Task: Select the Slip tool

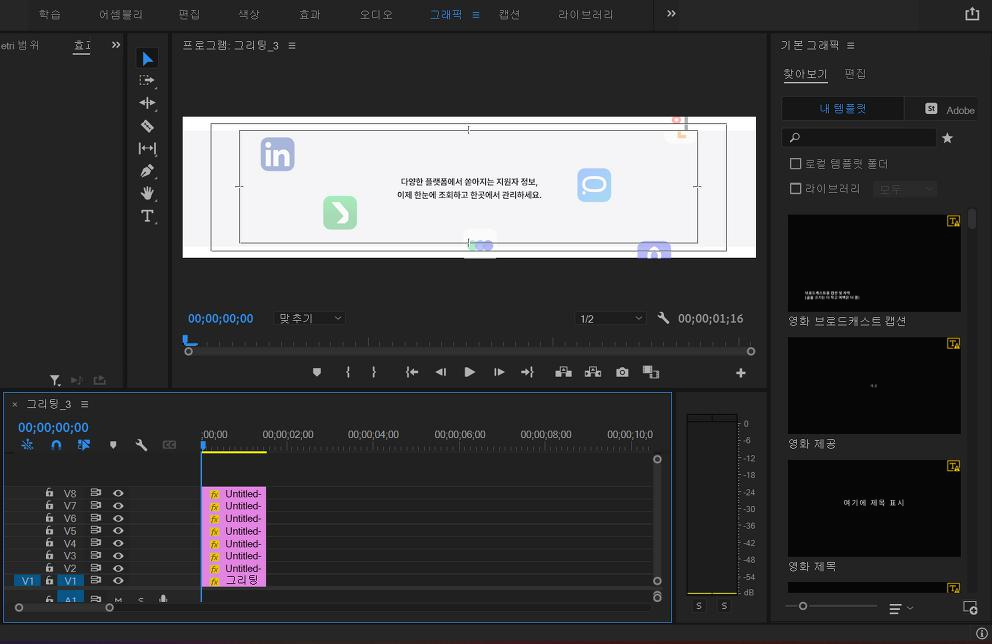Action: tap(147, 148)
